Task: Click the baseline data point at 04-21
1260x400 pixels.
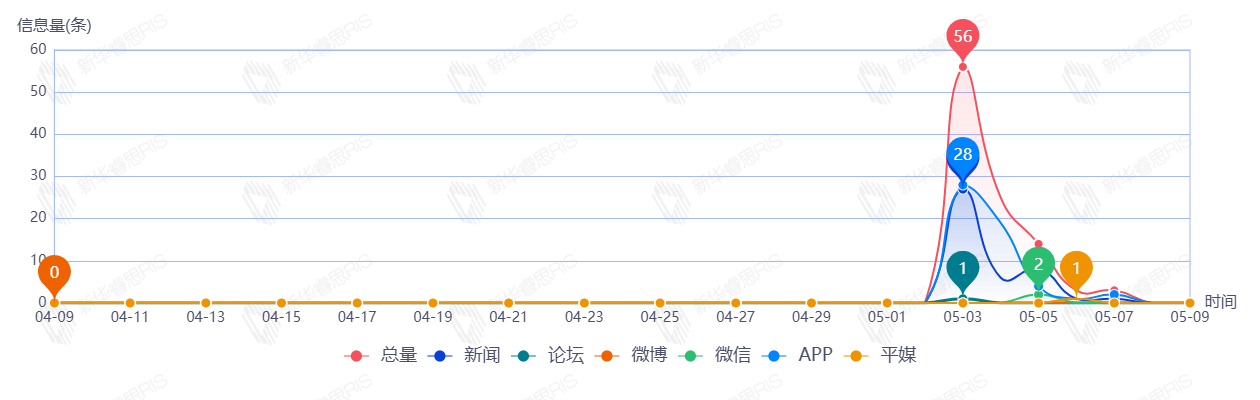Action: point(508,303)
